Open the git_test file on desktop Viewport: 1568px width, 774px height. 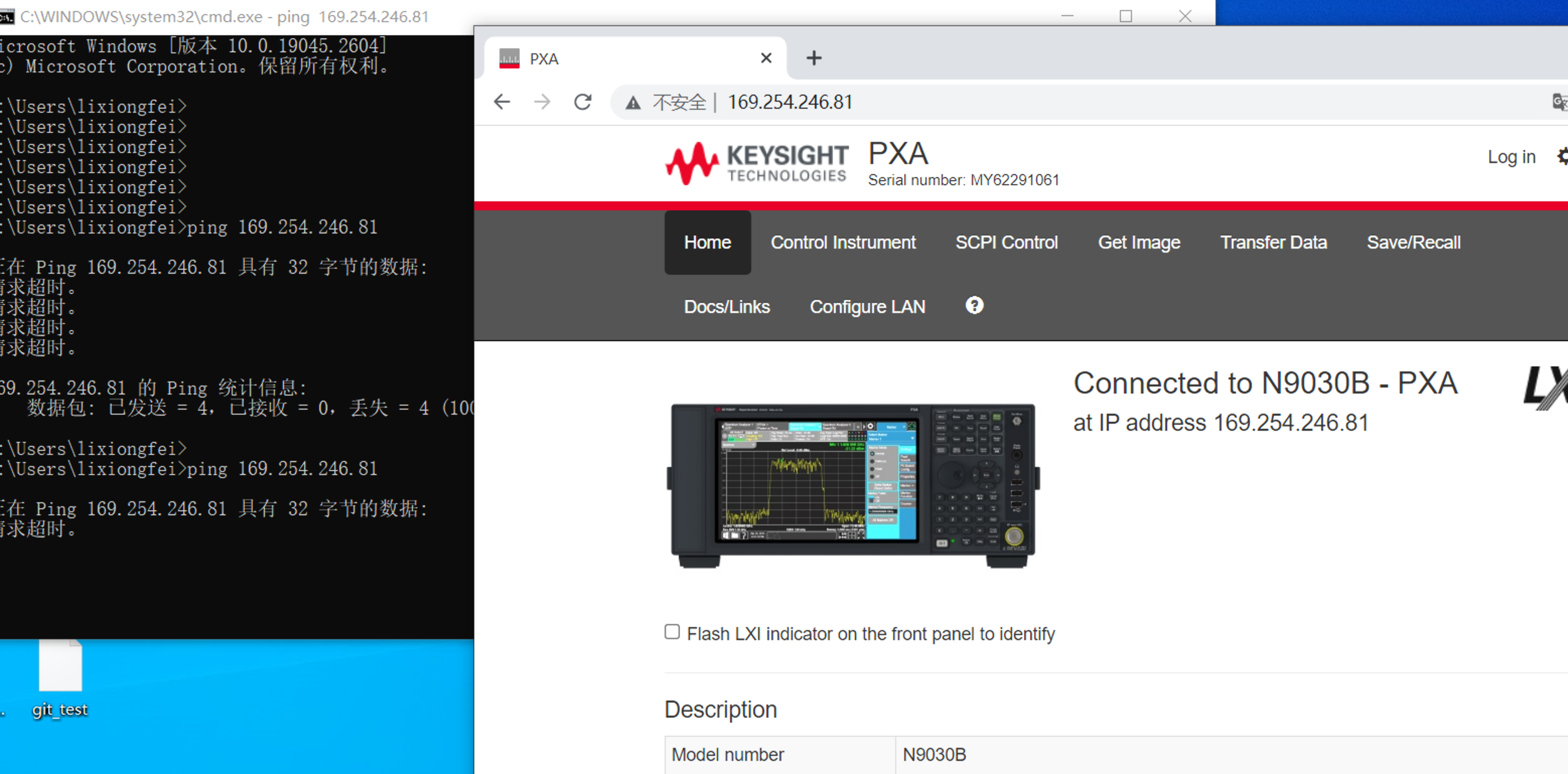click(x=60, y=678)
